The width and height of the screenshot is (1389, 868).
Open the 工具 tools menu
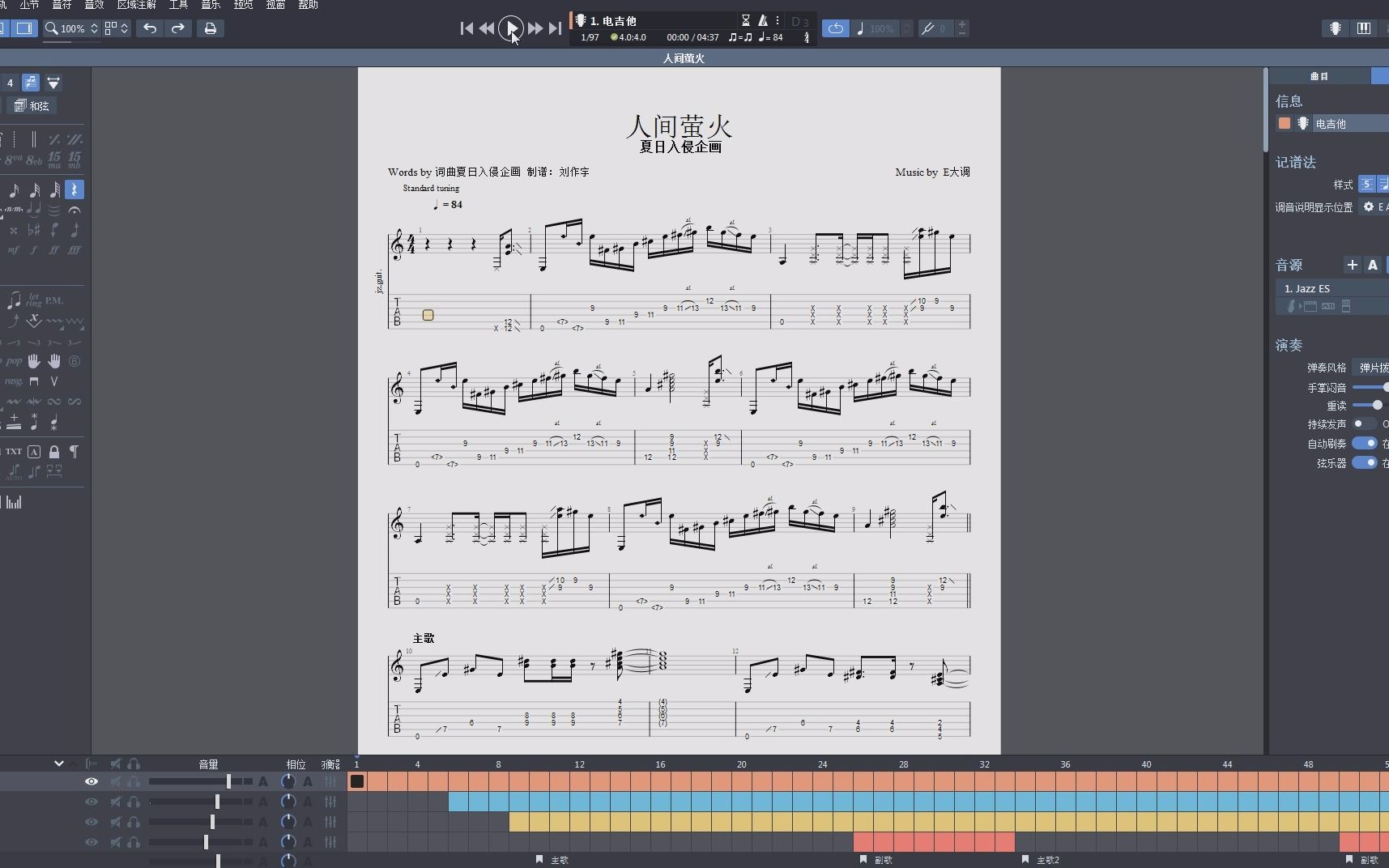(x=178, y=5)
